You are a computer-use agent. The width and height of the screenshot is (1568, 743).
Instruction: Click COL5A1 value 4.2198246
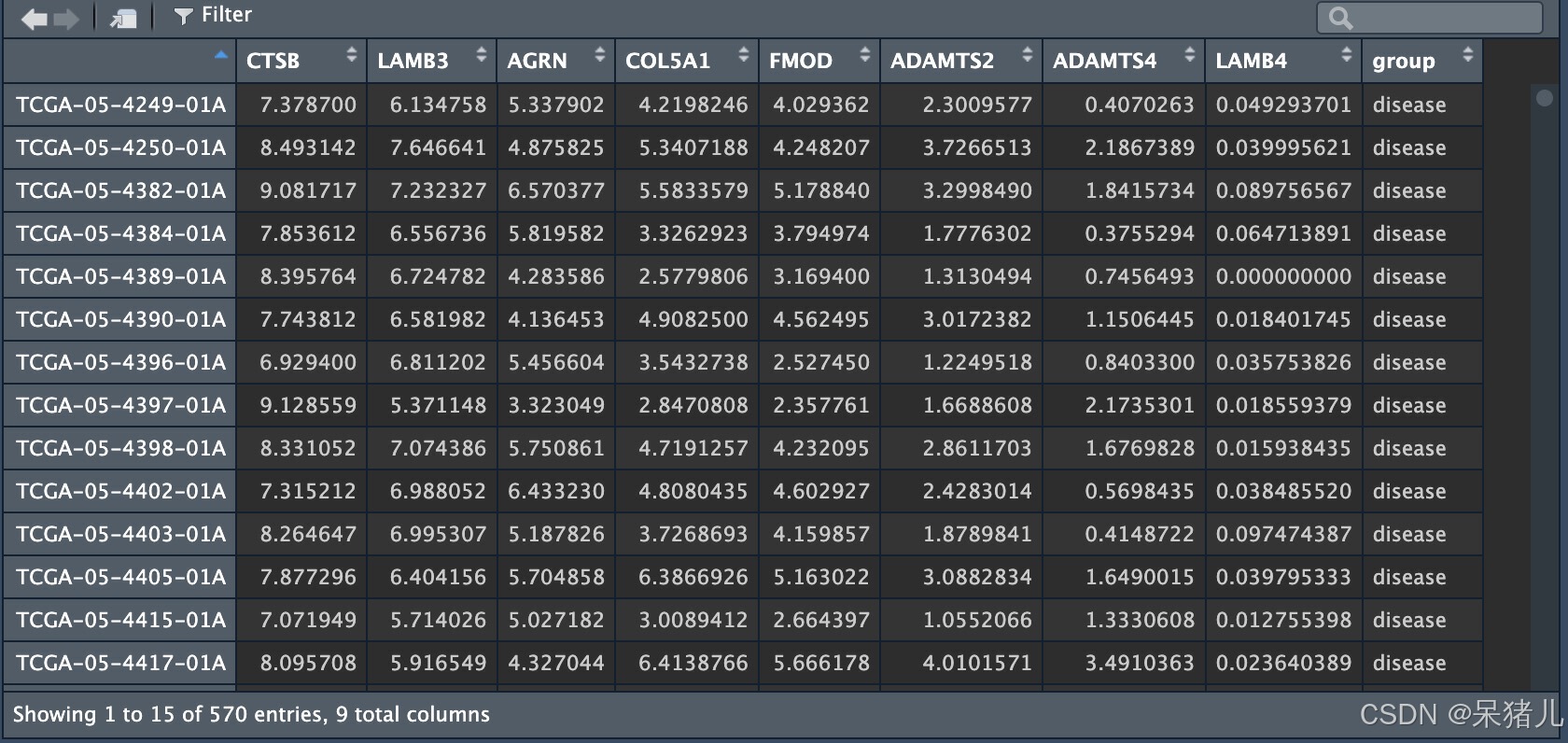[693, 105]
